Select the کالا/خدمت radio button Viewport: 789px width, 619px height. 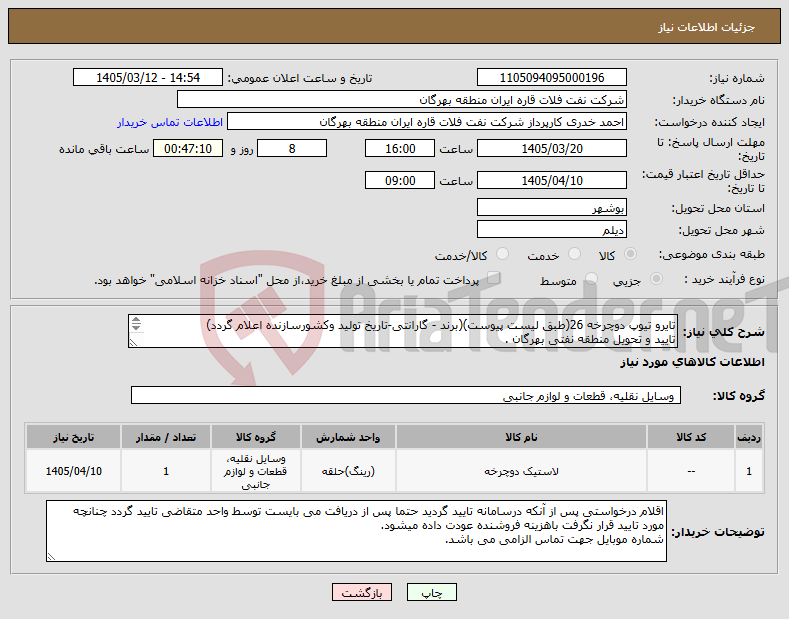click(x=502, y=254)
